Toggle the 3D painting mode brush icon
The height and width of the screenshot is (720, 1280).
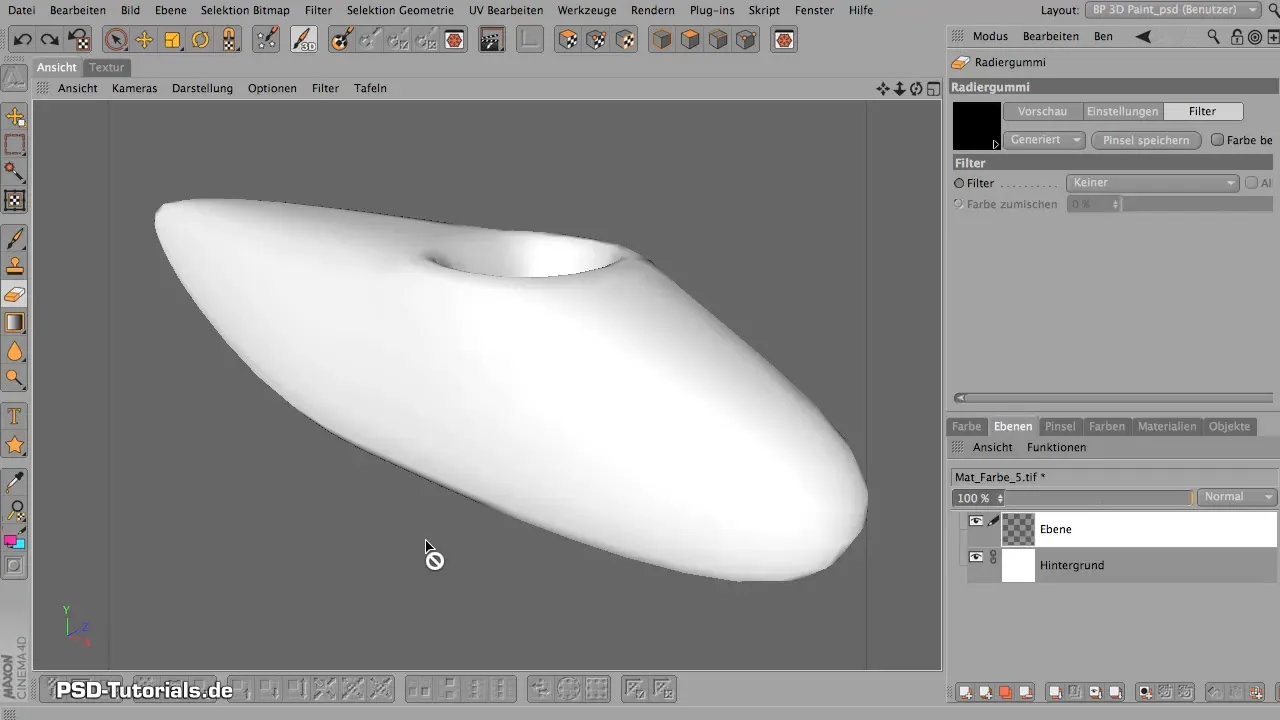[x=304, y=40]
